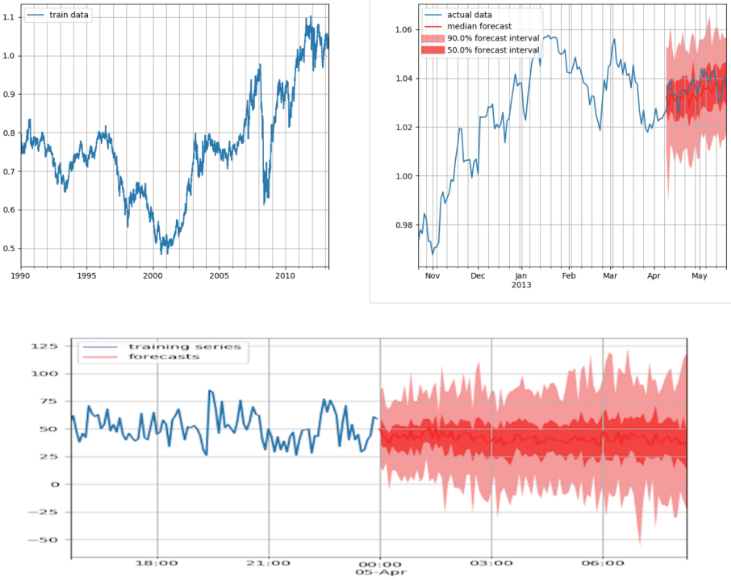This screenshot has width=731, height=580.
Task: Click the "train data" legend entry
Action: pyautogui.click(x=69, y=15)
